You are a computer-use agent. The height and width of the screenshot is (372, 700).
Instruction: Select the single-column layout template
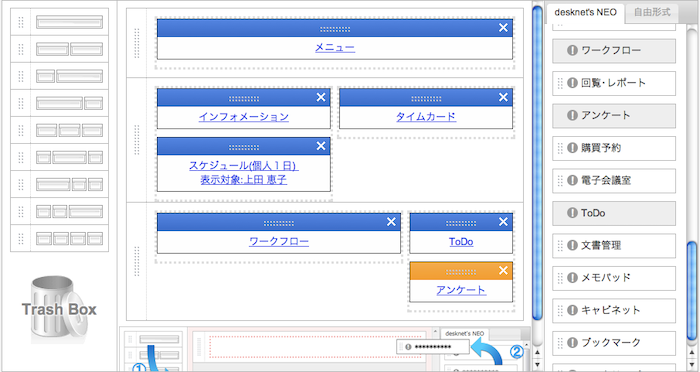[x=69, y=22]
